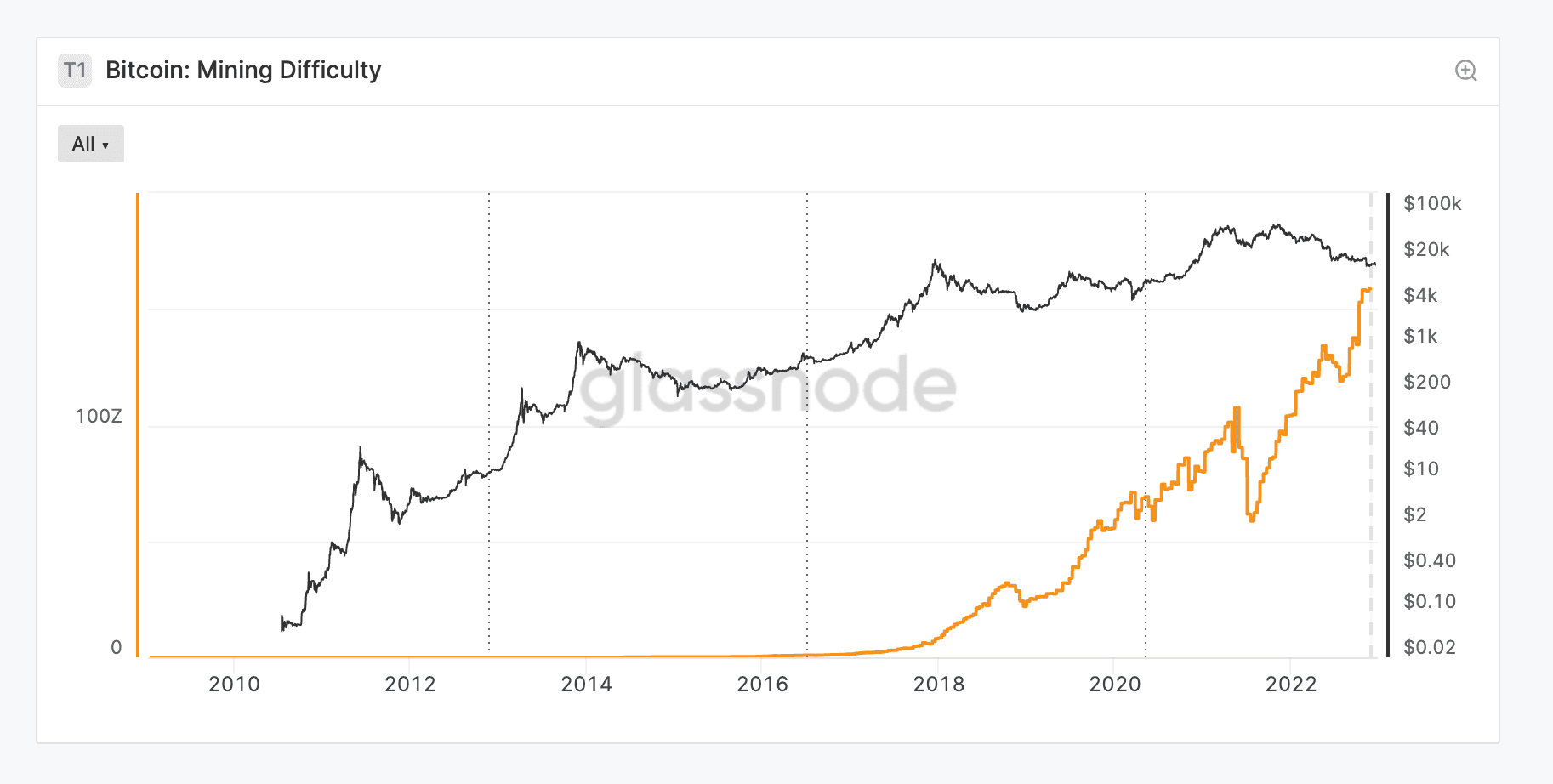Viewport: 1553px width, 784px height.
Task: Click the $40 price axis label
Action: point(1420,428)
